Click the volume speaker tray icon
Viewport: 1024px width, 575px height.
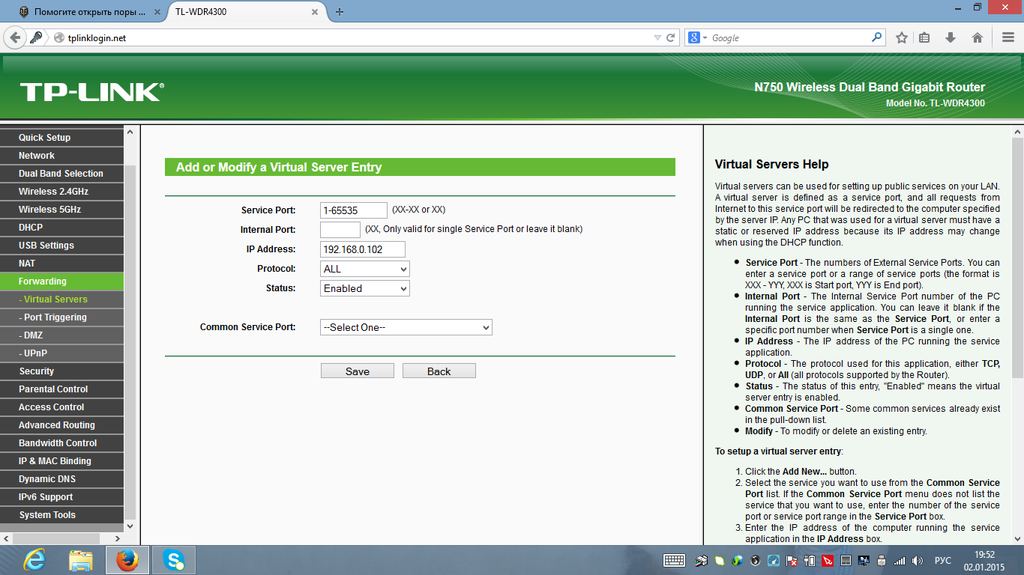(917, 561)
